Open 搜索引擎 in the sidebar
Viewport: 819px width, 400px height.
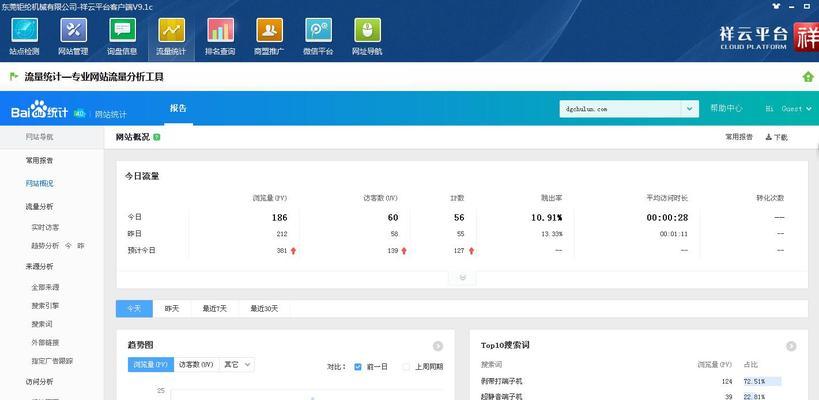click(45, 305)
